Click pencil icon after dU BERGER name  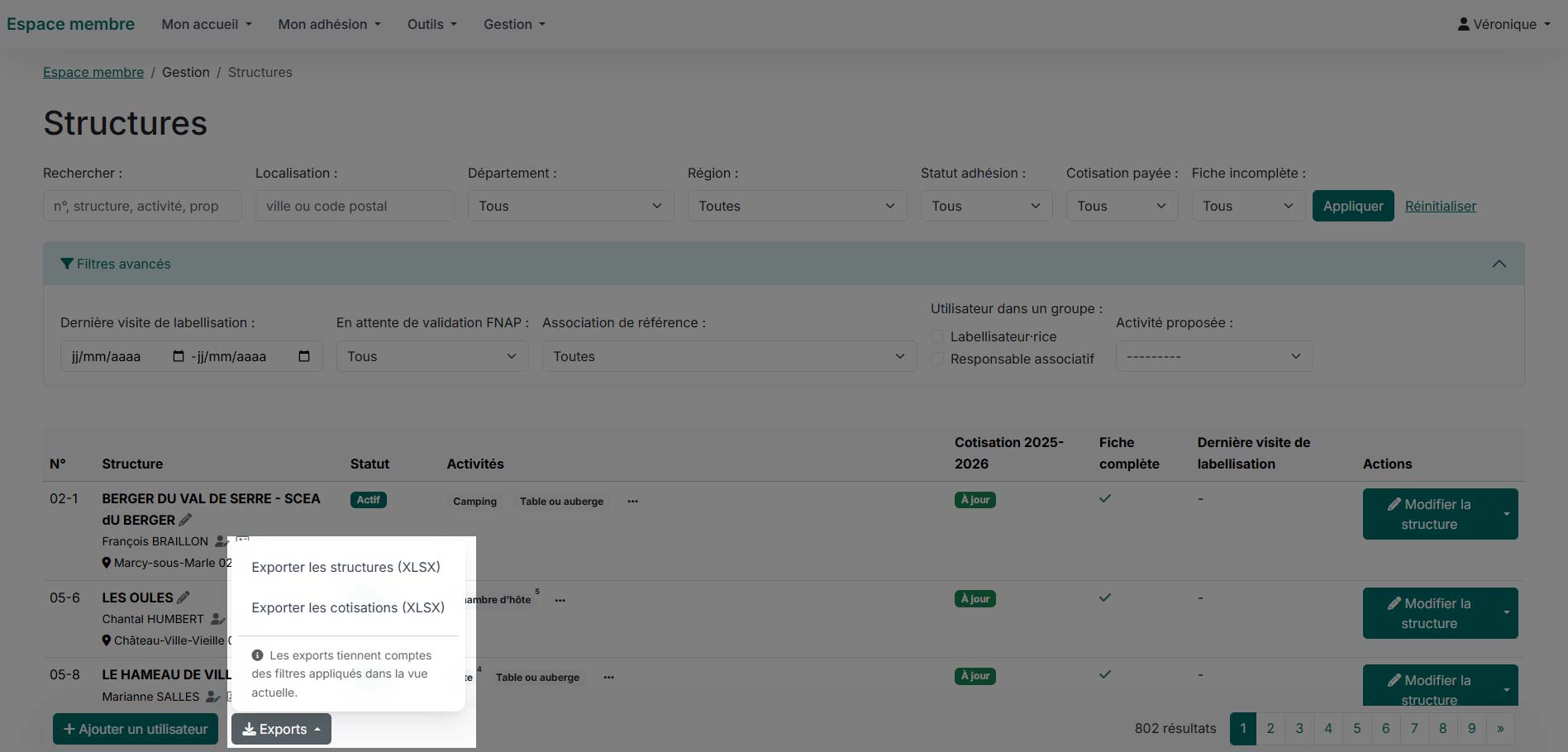pyautogui.click(x=185, y=520)
